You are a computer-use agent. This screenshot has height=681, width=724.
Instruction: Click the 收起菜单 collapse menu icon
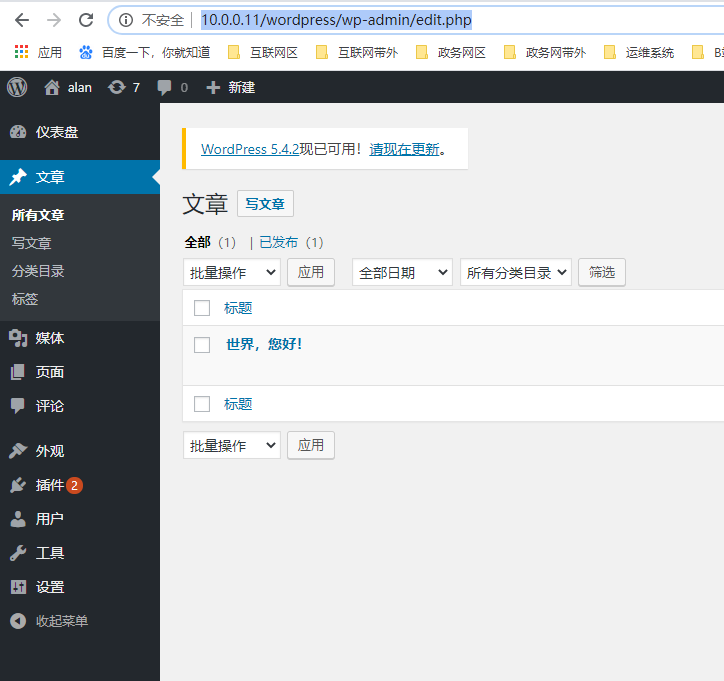pyautogui.click(x=18, y=621)
